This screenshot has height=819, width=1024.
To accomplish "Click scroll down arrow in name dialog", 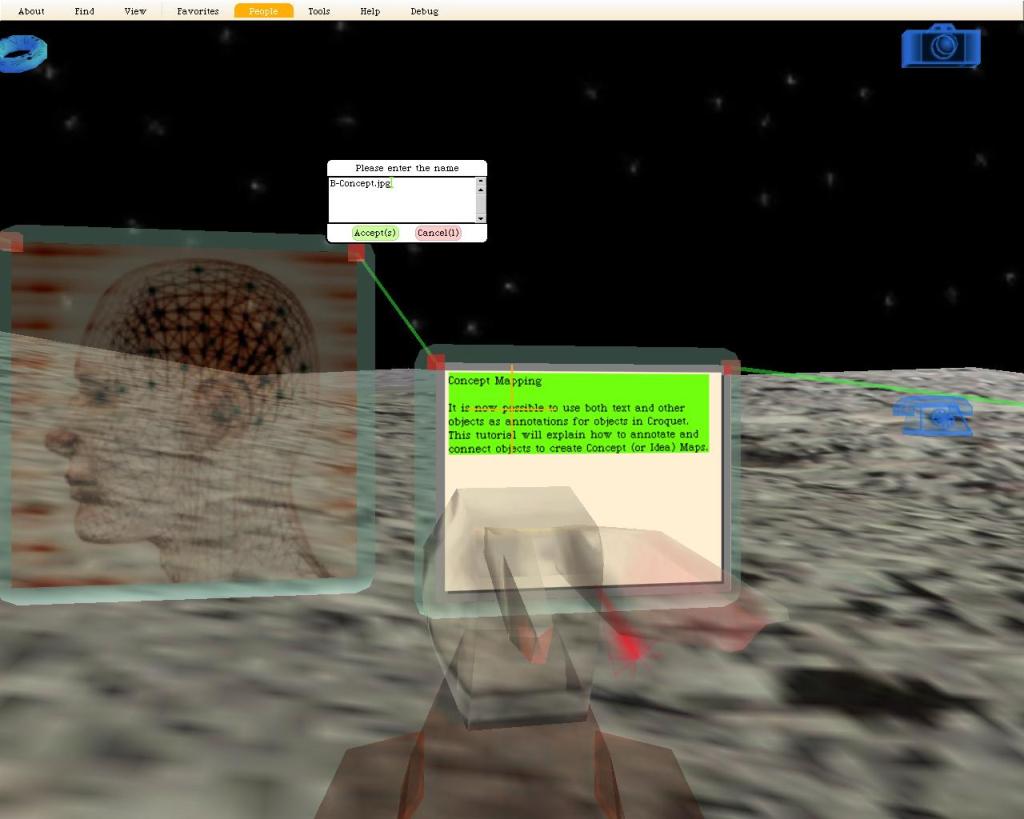I will (x=481, y=218).
